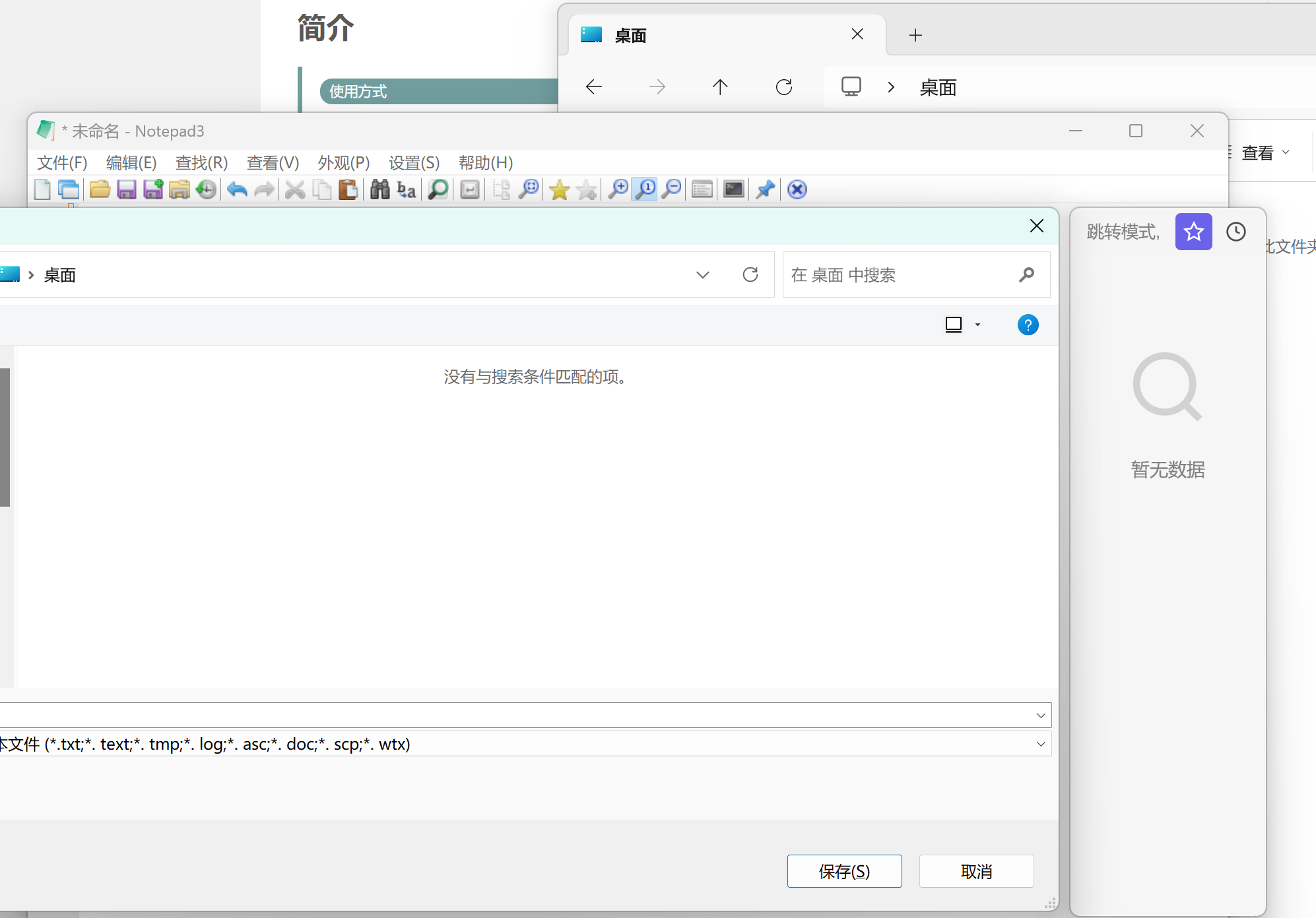
Task: Click the New file toolbar icon
Action: 42,189
